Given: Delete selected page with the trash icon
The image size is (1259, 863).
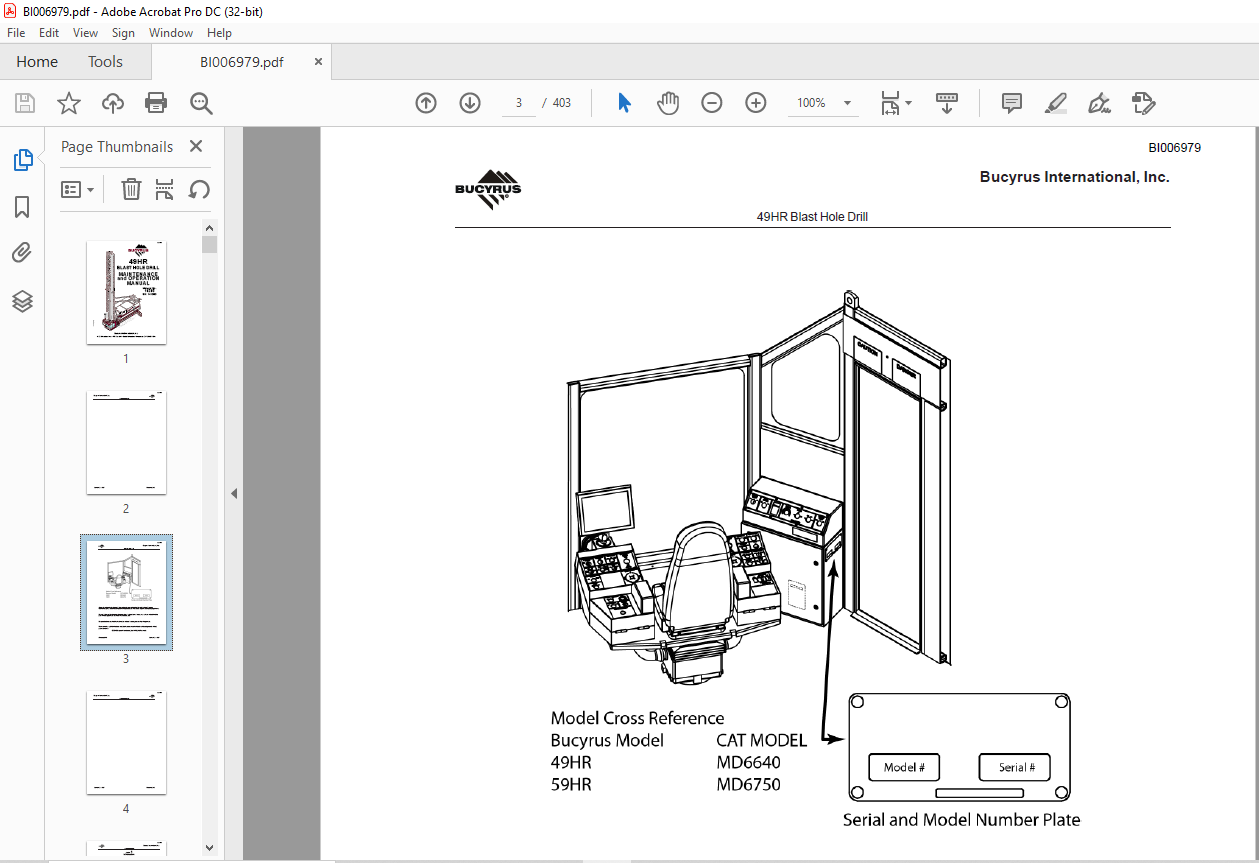Looking at the screenshot, I should tap(131, 189).
